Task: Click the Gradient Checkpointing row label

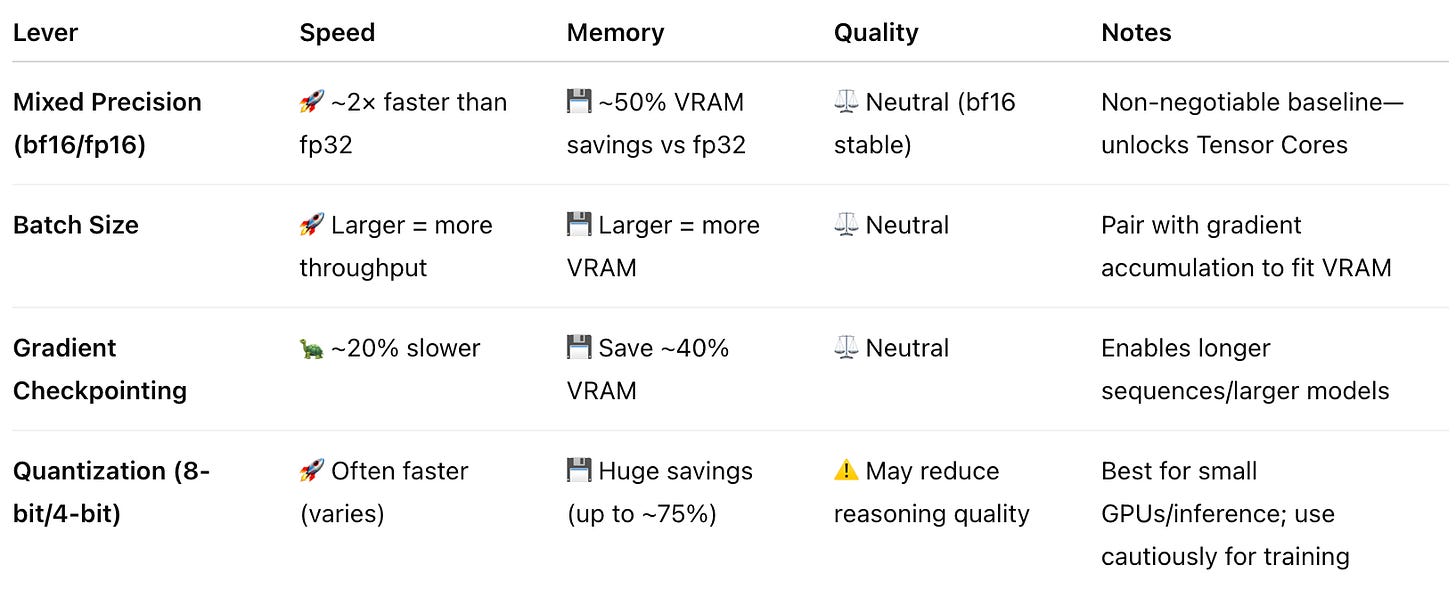Action: 100,369
